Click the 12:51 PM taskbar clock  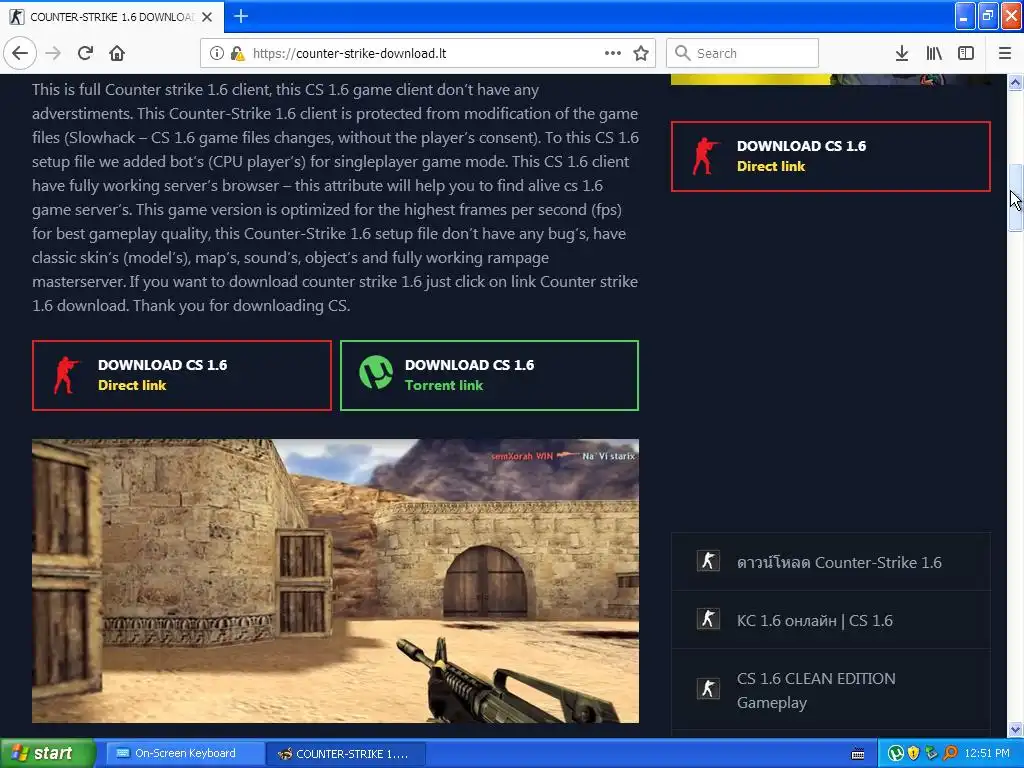point(987,754)
